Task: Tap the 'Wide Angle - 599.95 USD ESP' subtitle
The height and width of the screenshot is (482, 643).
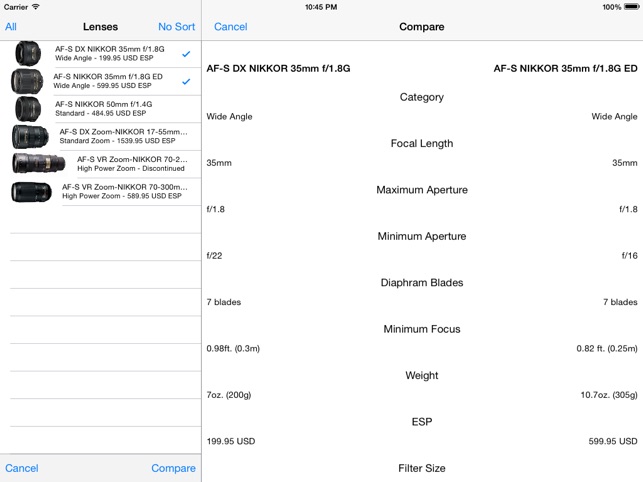Action: tap(103, 86)
